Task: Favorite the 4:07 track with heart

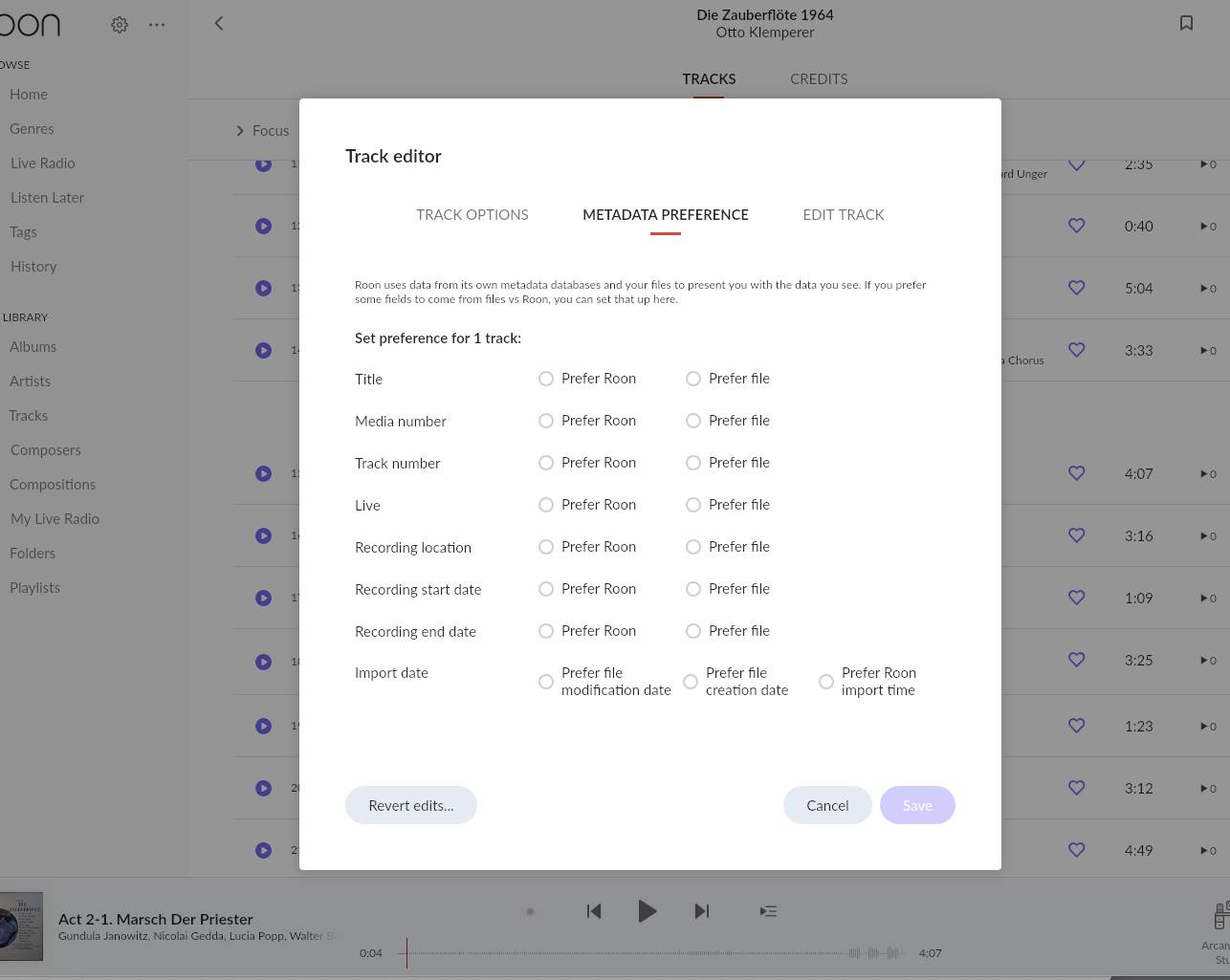Action: 1077,473
